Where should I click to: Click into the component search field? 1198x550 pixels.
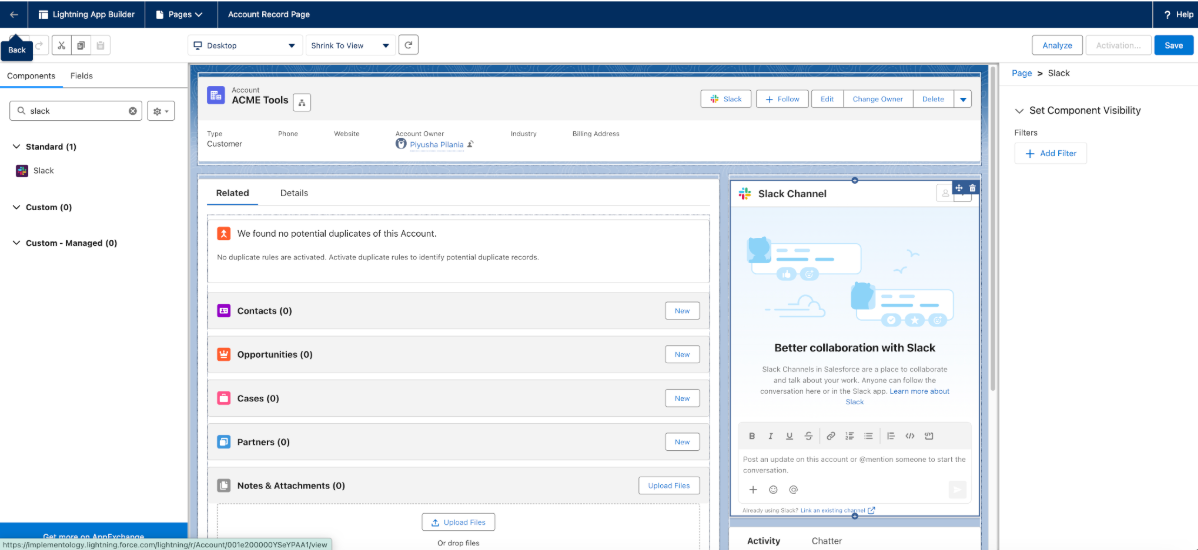click(x=76, y=111)
